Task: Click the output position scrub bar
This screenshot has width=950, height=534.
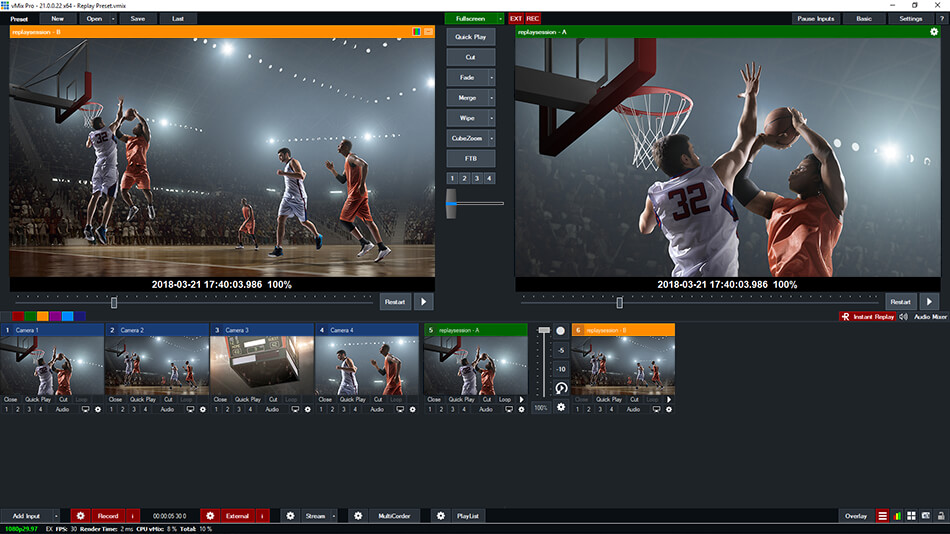Action: pyautogui.click(x=700, y=302)
